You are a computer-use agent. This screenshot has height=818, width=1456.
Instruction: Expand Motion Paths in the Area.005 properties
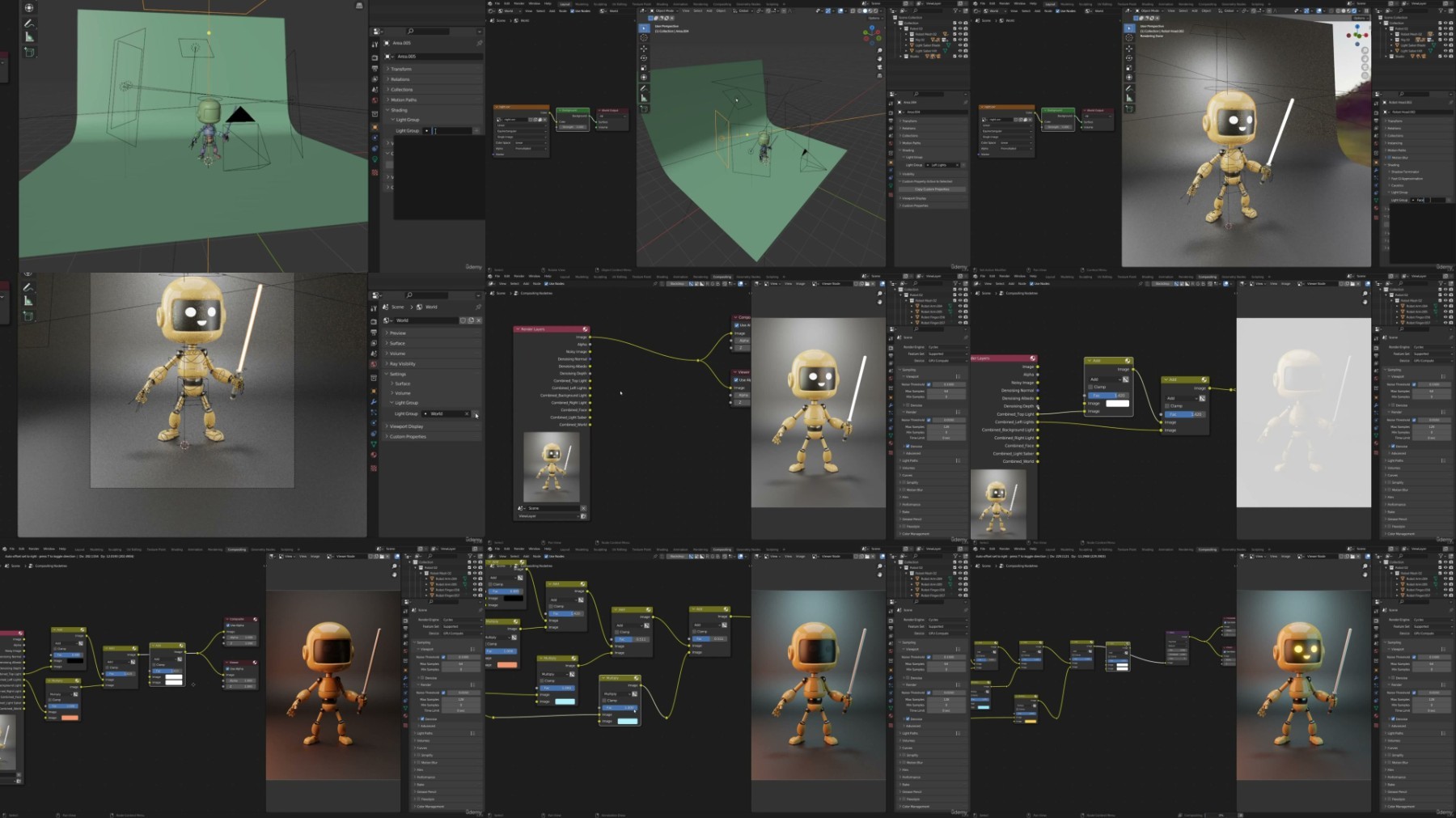403,100
